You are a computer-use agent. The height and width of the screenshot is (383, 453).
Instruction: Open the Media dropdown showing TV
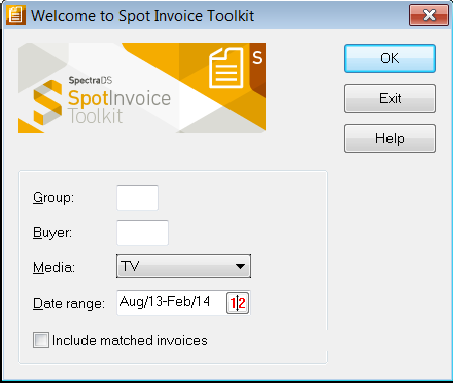tap(183, 266)
